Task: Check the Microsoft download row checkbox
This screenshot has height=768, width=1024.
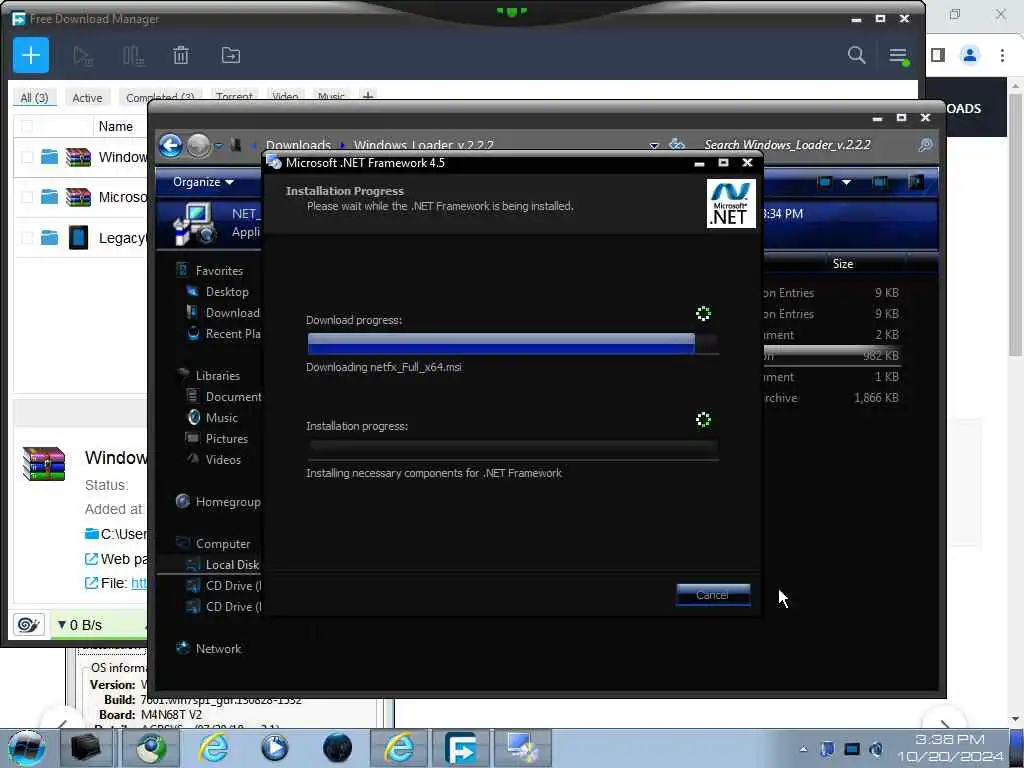Action: coord(27,197)
